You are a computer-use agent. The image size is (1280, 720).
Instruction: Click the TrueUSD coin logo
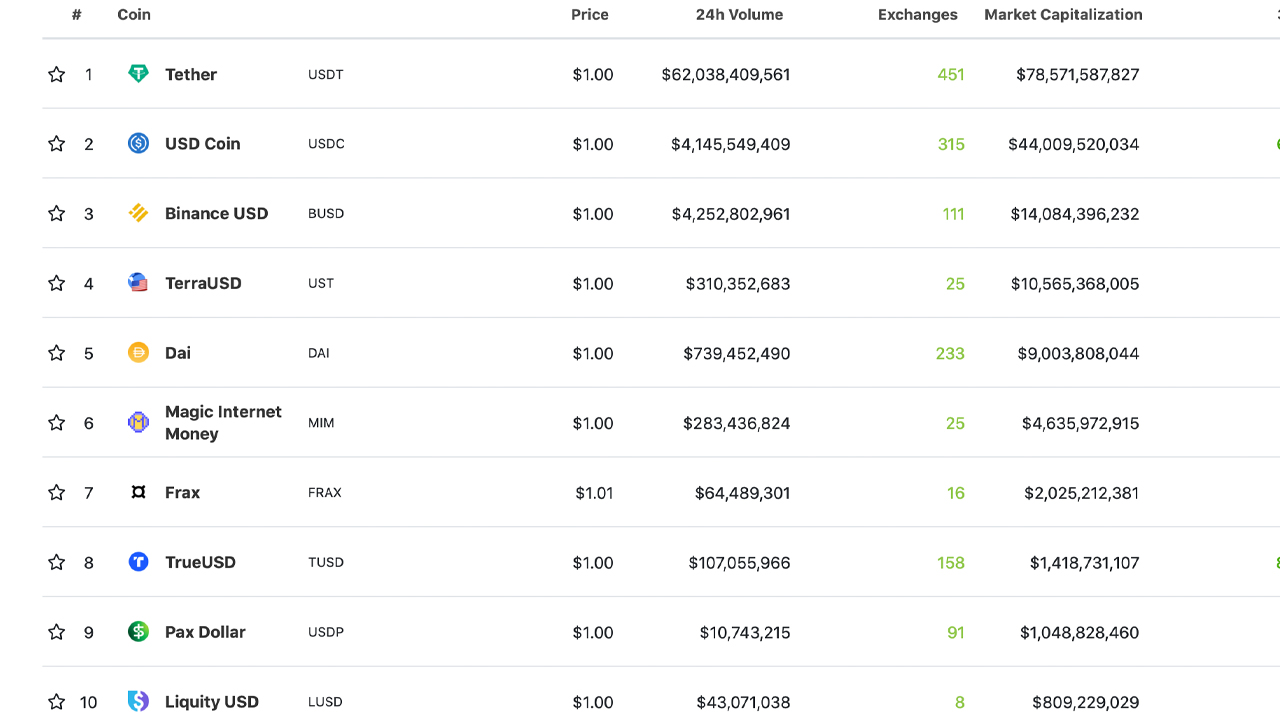pyautogui.click(x=138, y=562)
